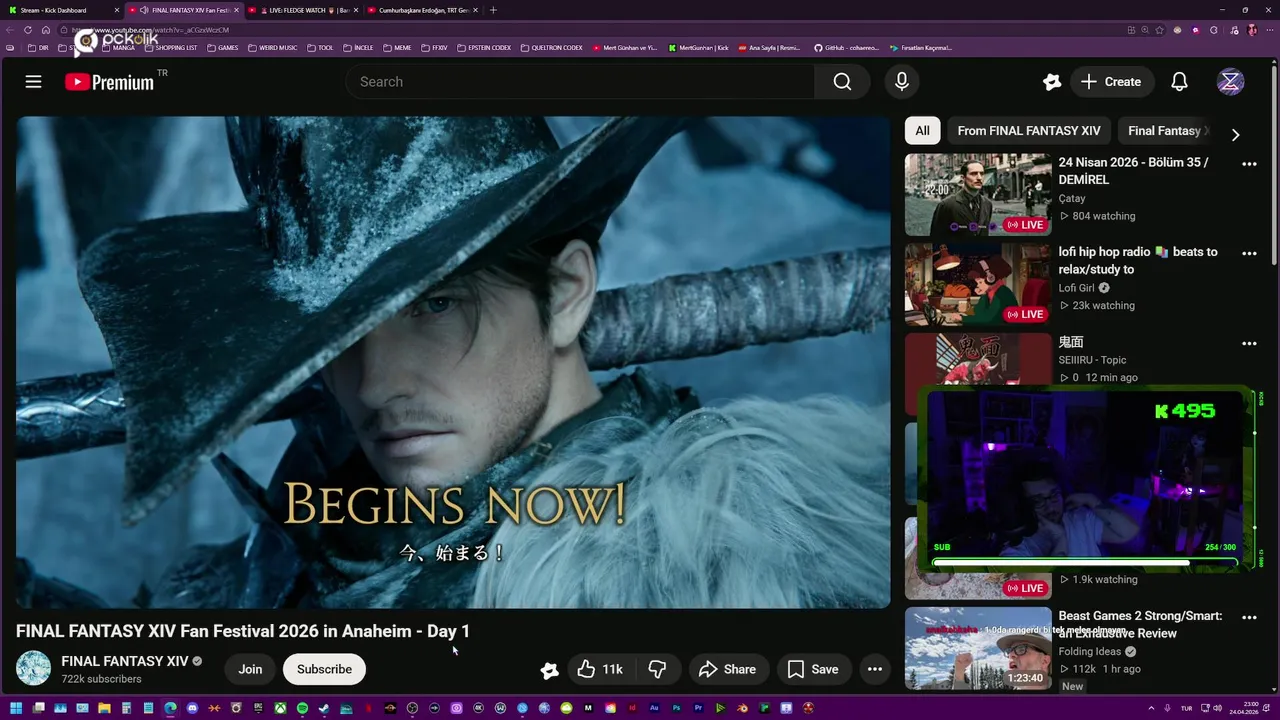The height and width of the screenshot is (720, 1280).
Task: Open the YouTube guide hamburger menu
Action: tap(33, 82)
